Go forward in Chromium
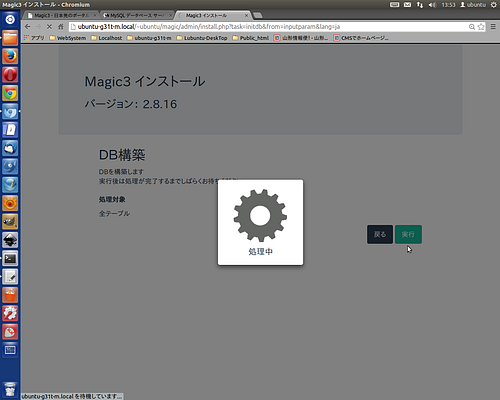This screenshot has height=400, width=500. [38, 27]
